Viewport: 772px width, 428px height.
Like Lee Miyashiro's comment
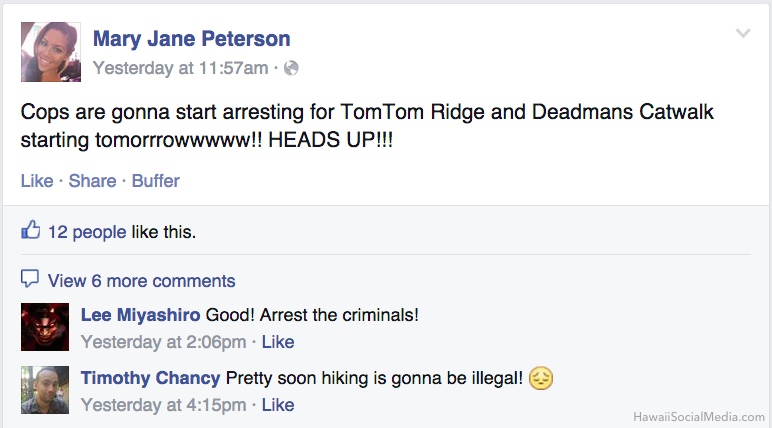(278, 342)
